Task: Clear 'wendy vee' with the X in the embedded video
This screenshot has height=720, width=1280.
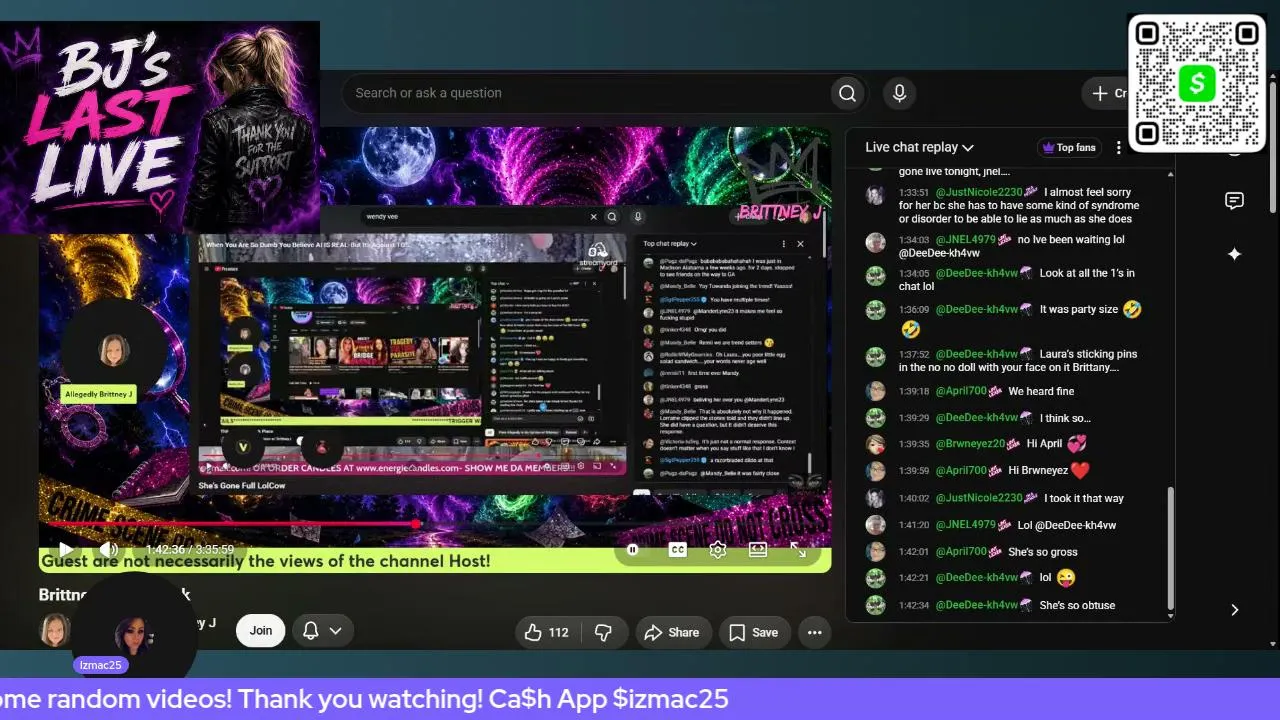Action: 593,216
